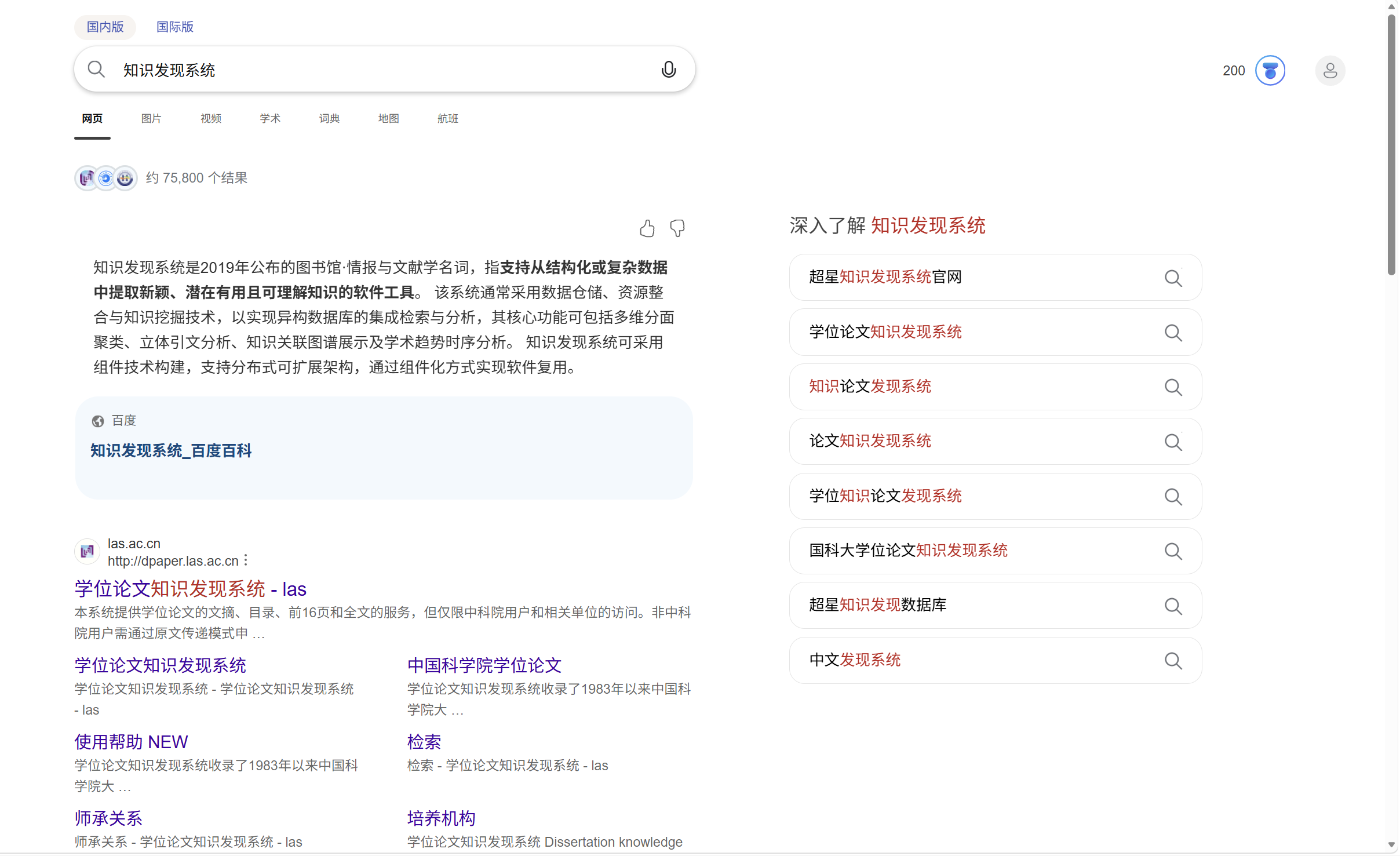
Task: Open the 图片 tab
Action: pos(151,119)
